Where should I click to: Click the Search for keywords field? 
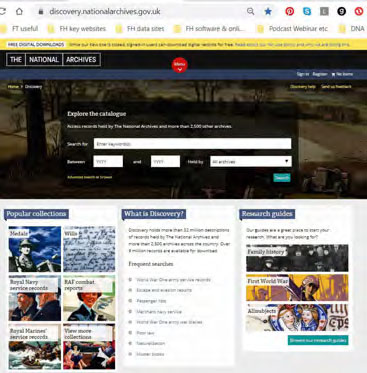pyautogui.click(x=192, y=144)
